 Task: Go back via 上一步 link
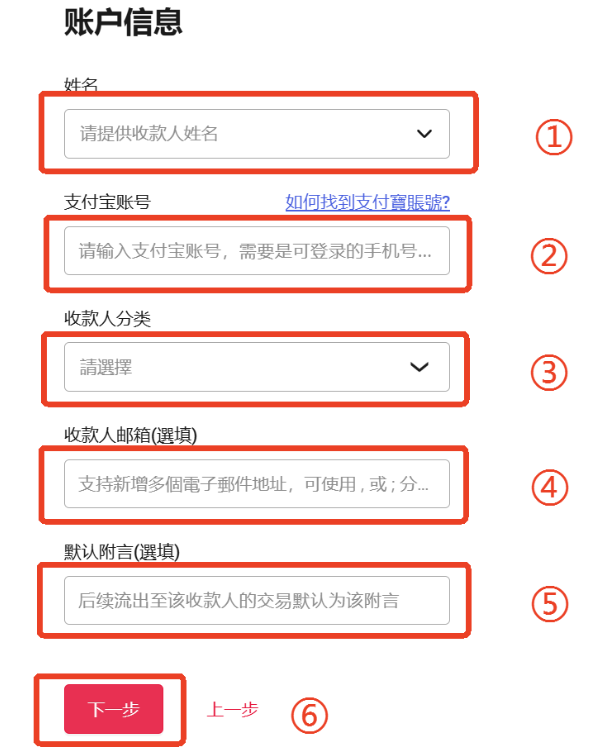click(232, 709)
